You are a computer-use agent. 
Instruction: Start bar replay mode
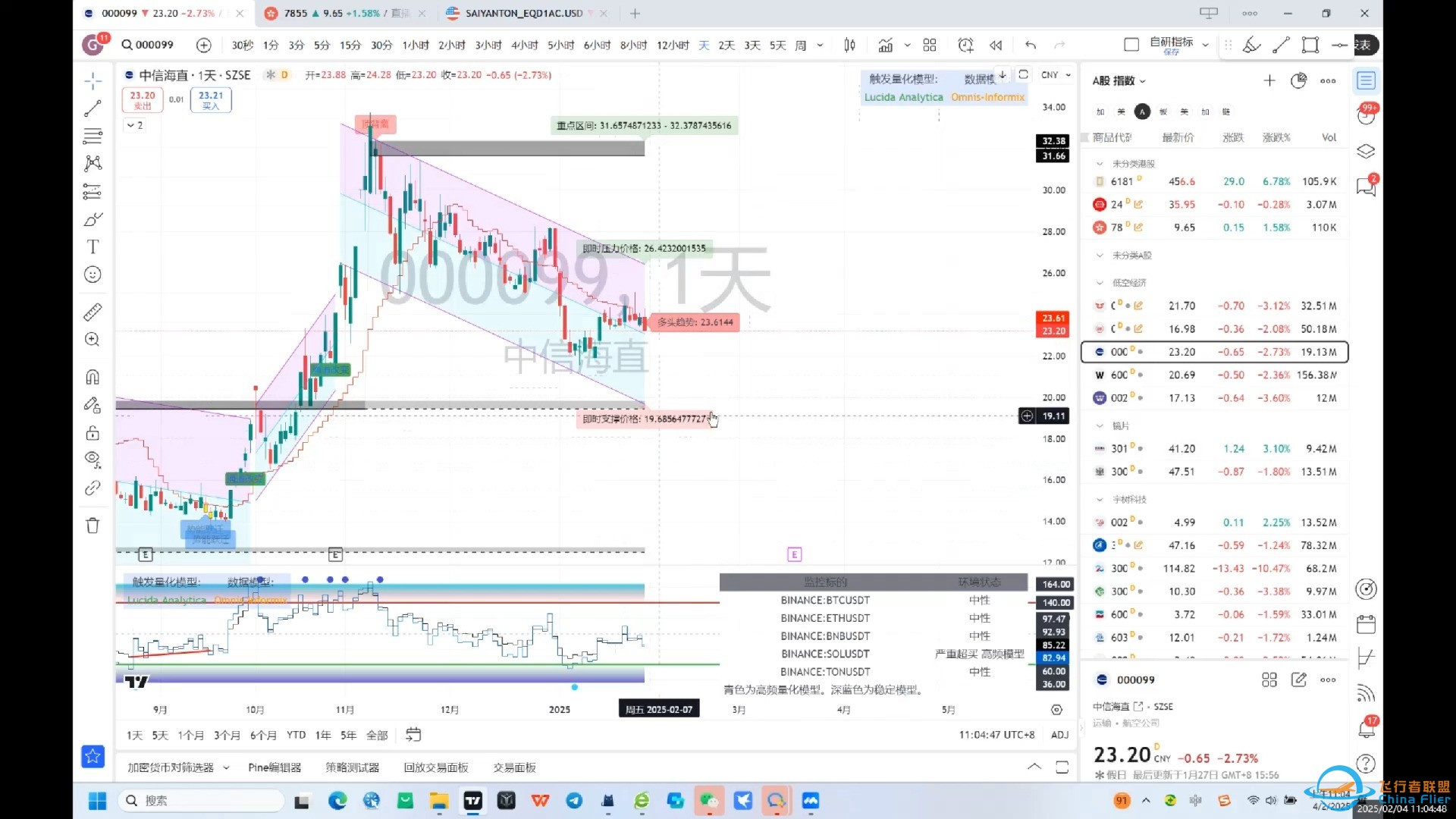click(x=996, y=45)
